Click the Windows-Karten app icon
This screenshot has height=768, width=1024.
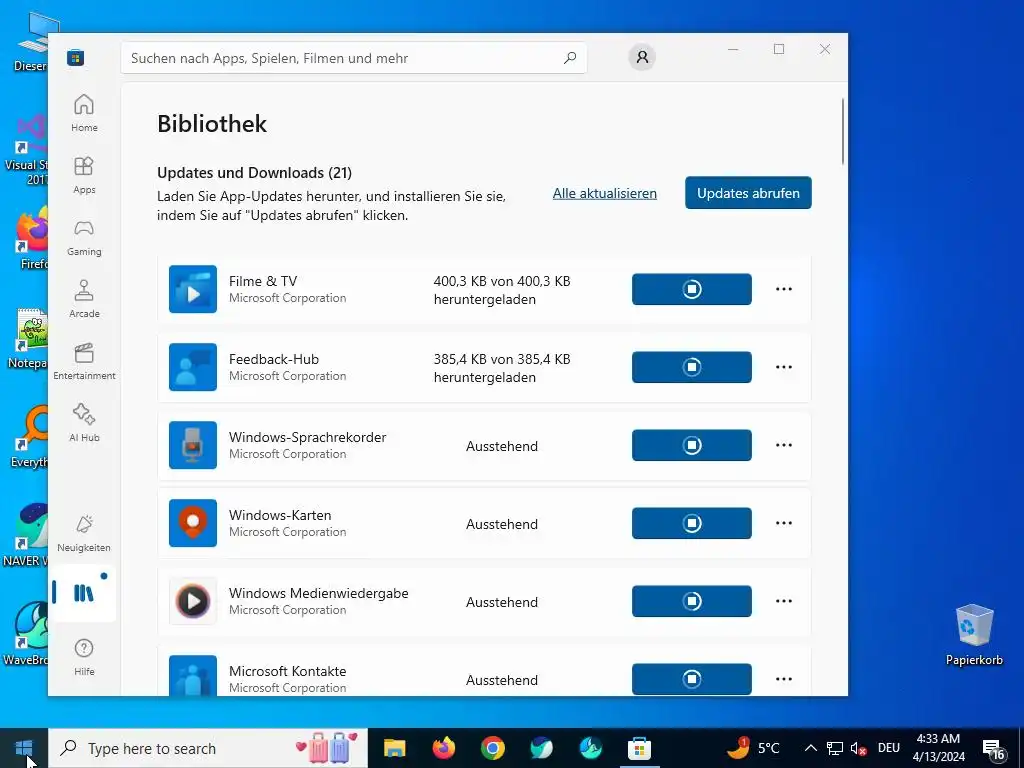pyautogui.click(x=193, y=523)
